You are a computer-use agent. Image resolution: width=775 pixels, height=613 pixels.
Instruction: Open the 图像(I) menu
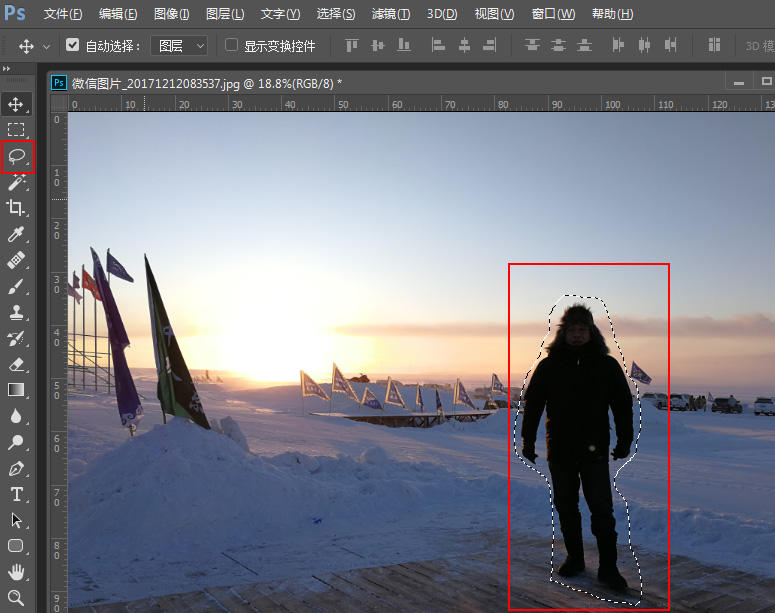point(173,14)
